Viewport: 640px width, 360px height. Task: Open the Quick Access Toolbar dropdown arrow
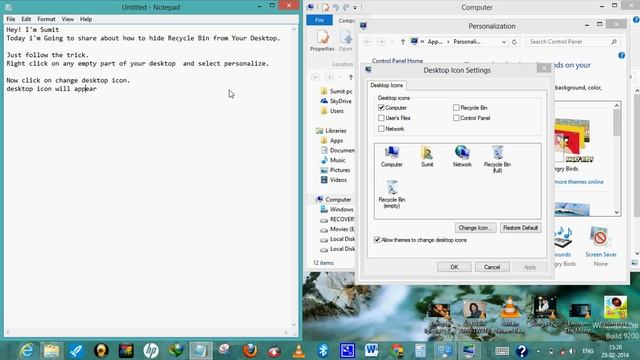tap(355, 7)
